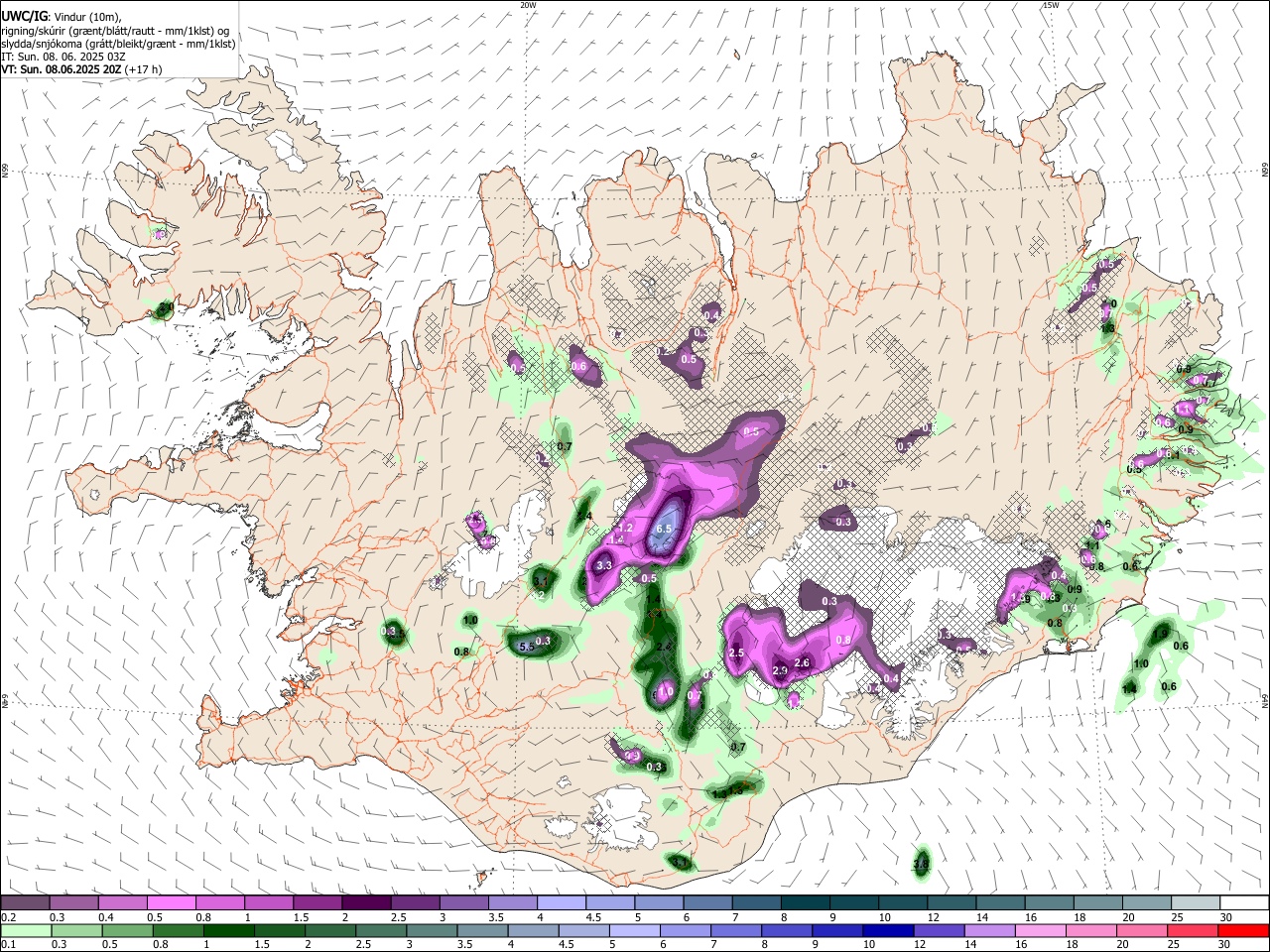
Task: Click the 6.5 value in the blue core
Action: (664, 529)
